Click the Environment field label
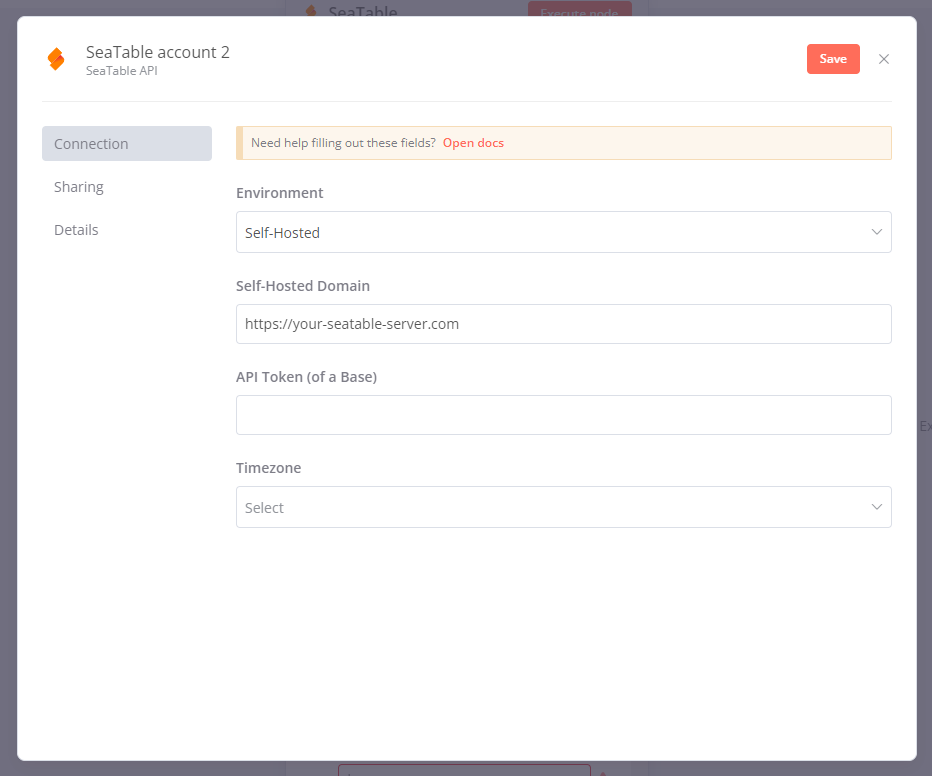The width and height of the screenshot is (932, 776). click(x=279, y=193)
